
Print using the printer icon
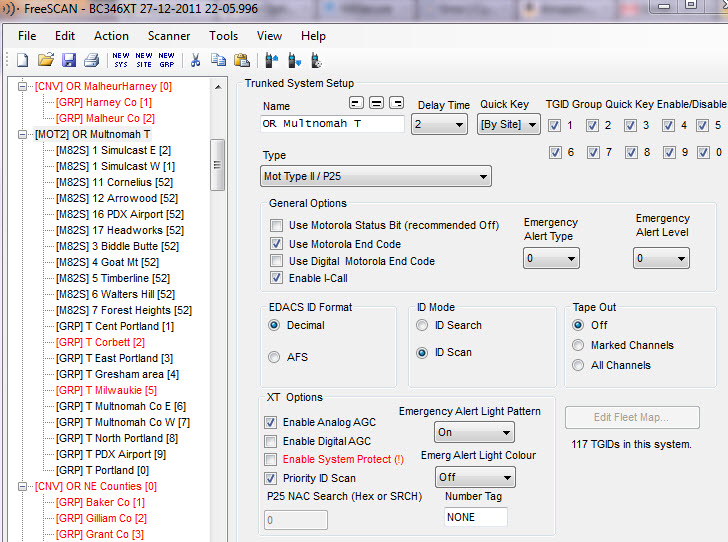91,60
